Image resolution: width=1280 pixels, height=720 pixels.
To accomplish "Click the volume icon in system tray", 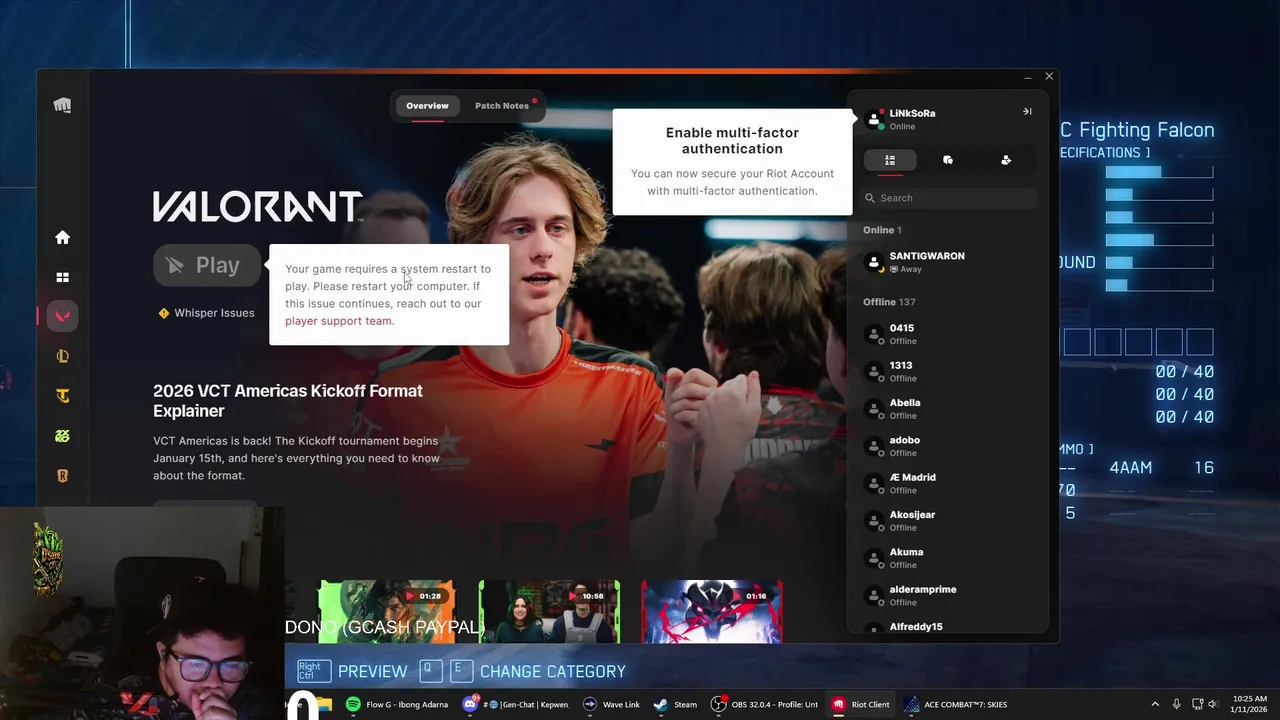I will 1213,704.
